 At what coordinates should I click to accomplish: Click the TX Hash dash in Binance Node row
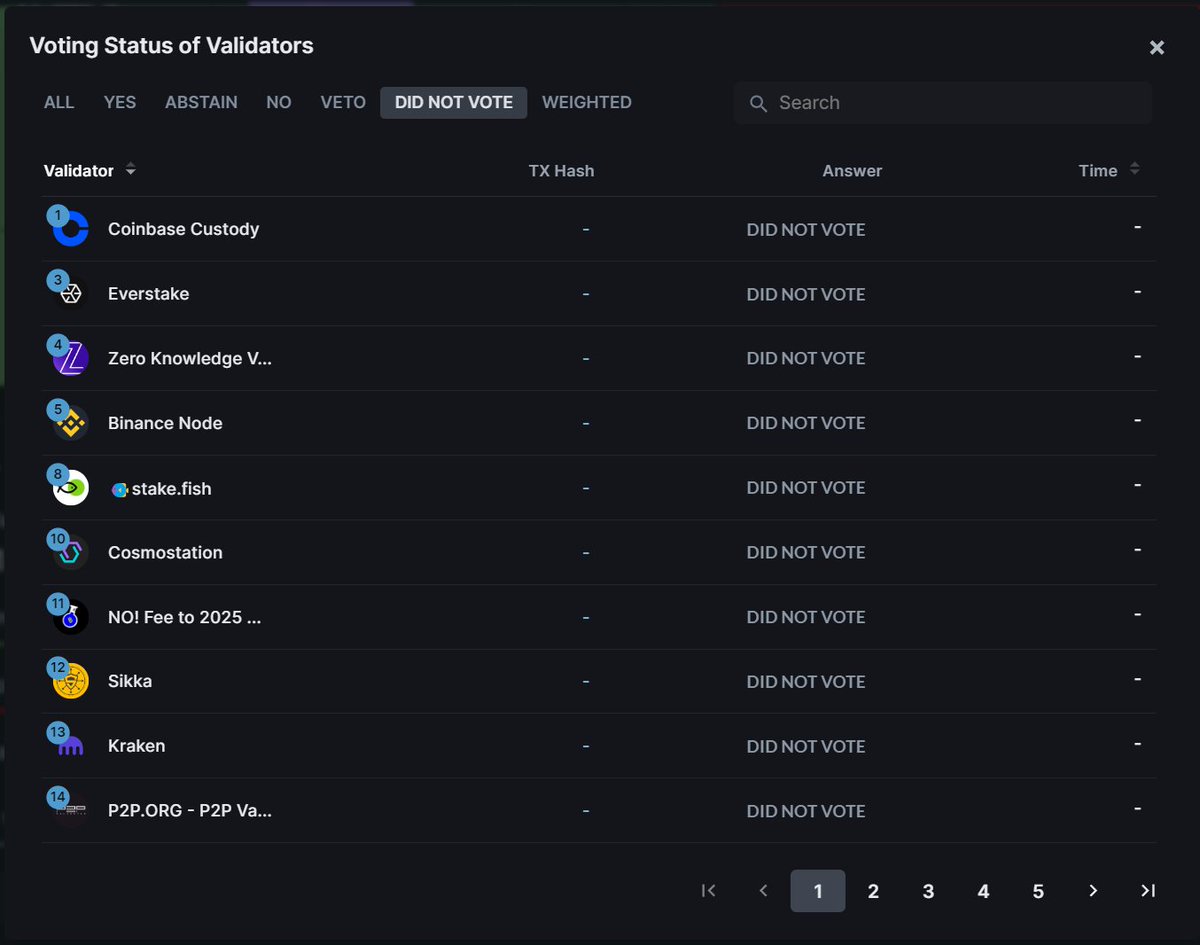pyautogui.click(x=586, y=423)
